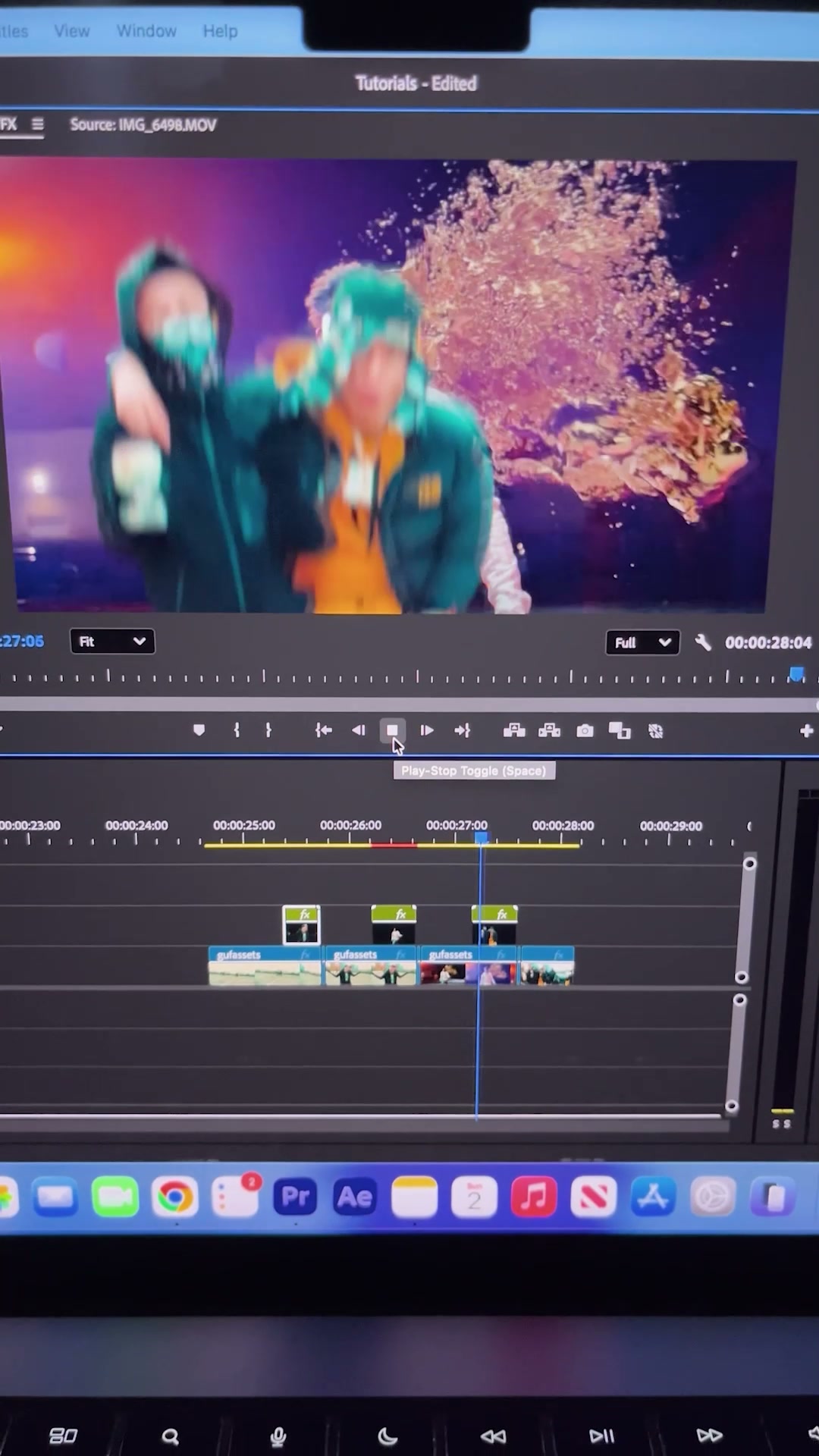The image size is (819, 1456).
Task: Click 00:00:28:00 on the timeline ruler
Action: tap(563, 825)
